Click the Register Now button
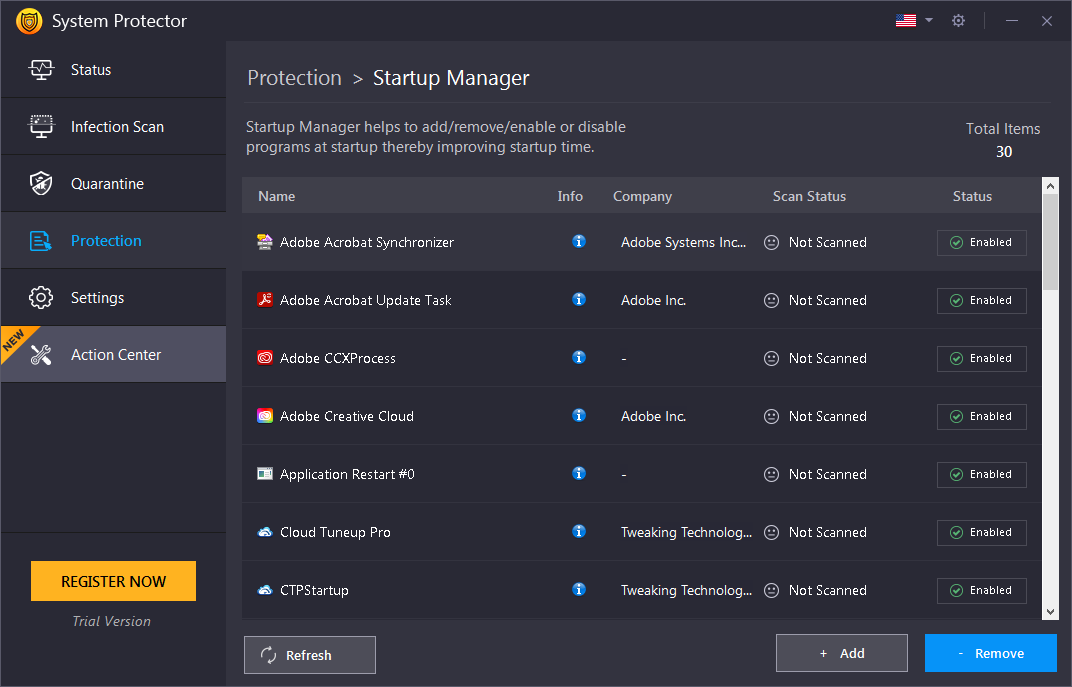Image resolution: width=1072 pixels, height=687 pixels. coord(113,581)
